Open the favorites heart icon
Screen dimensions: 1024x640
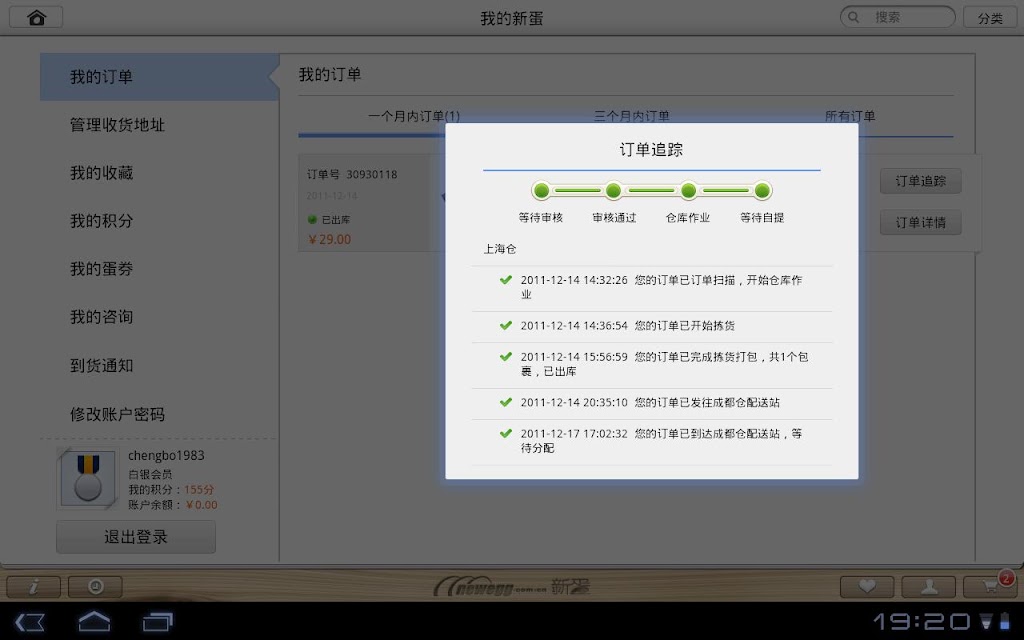coord(867,586)
